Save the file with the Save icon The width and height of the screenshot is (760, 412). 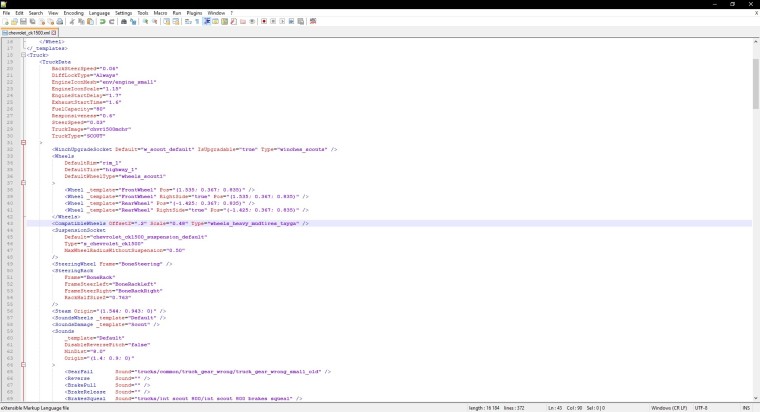click(23, 21)
